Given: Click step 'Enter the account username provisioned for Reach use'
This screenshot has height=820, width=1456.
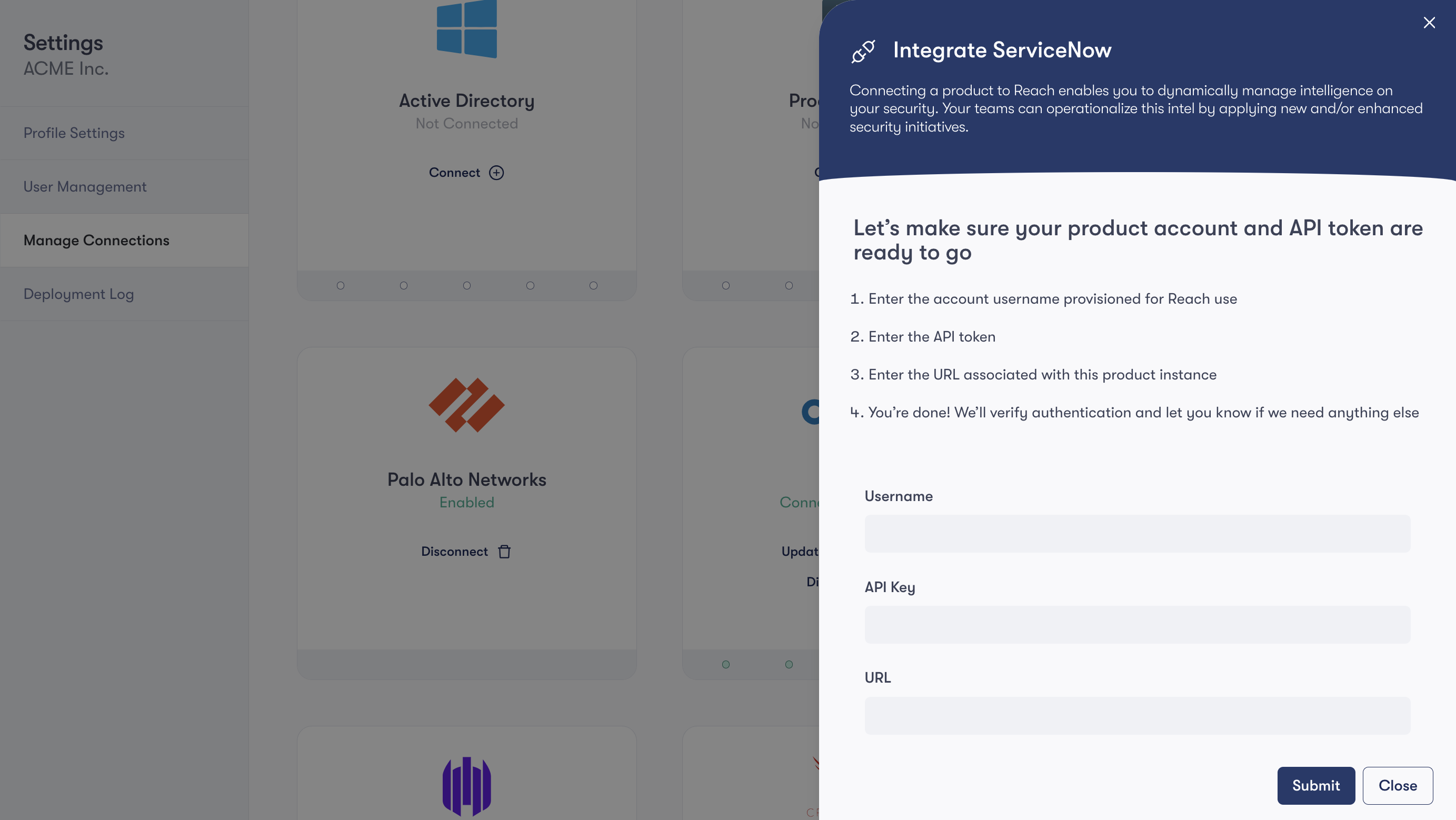Looking at the screenshot, I should coord(1052,299).
